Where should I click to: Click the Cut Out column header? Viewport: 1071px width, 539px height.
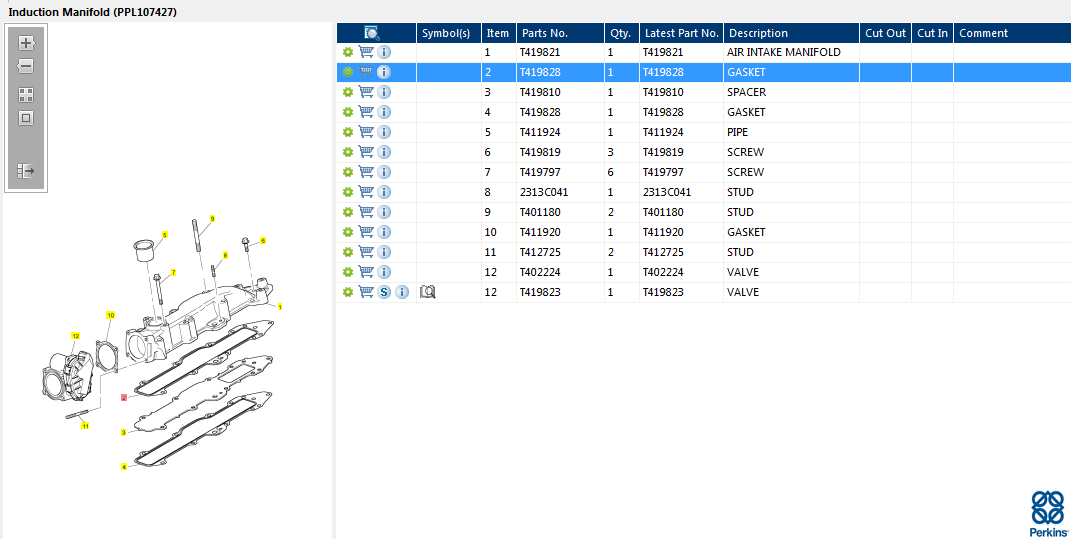[x=885, y=33]
